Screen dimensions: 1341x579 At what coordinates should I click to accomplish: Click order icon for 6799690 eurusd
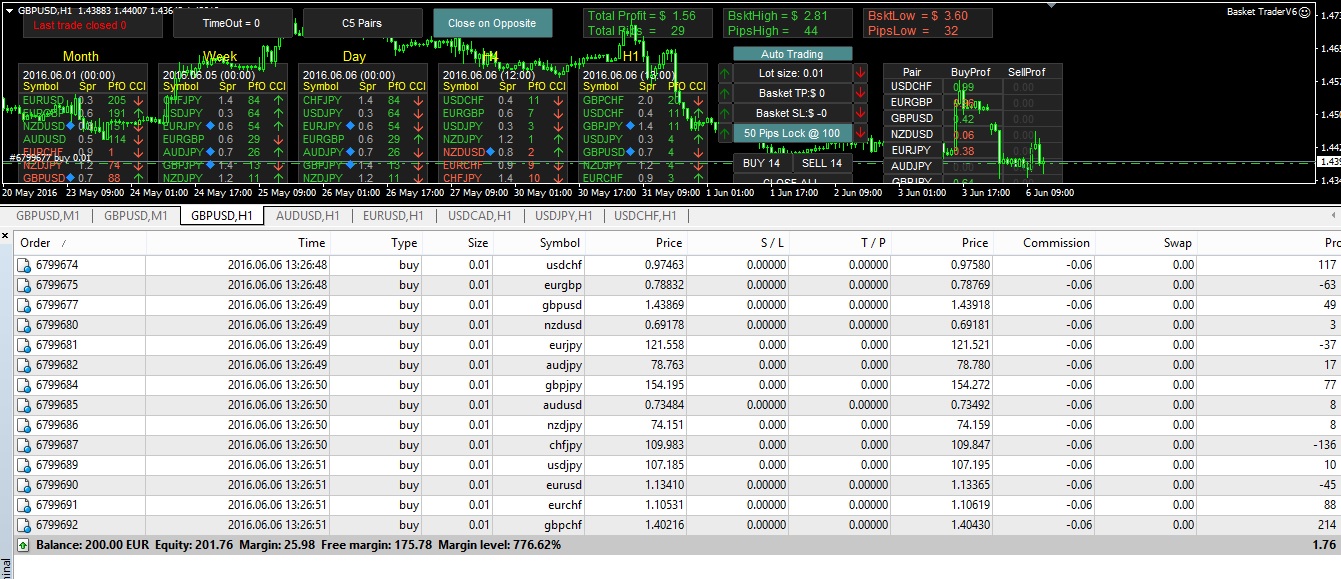(24, 485)
